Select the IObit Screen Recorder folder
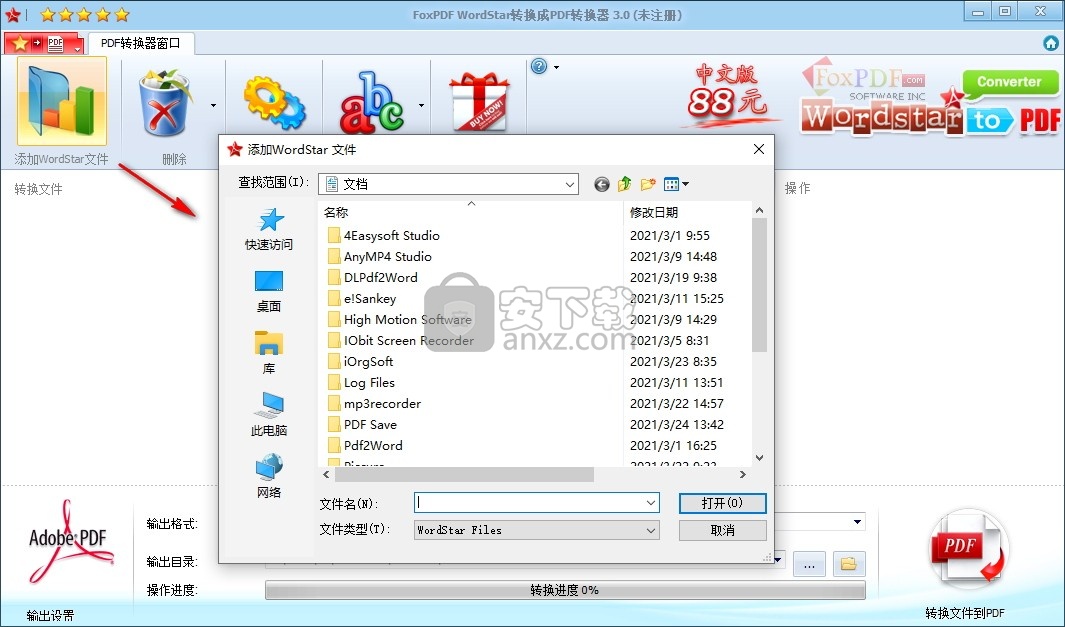 (x=401, y=341)
